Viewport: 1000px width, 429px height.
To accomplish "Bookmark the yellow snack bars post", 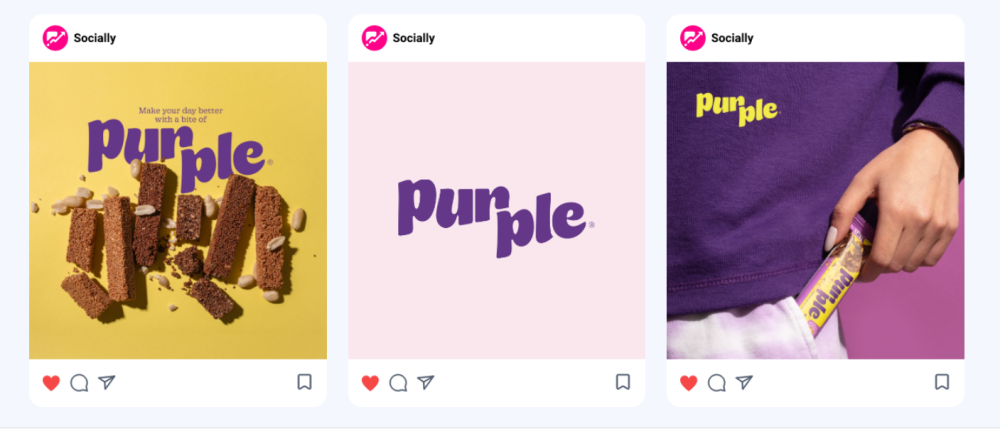I will [x=304, y=382].
